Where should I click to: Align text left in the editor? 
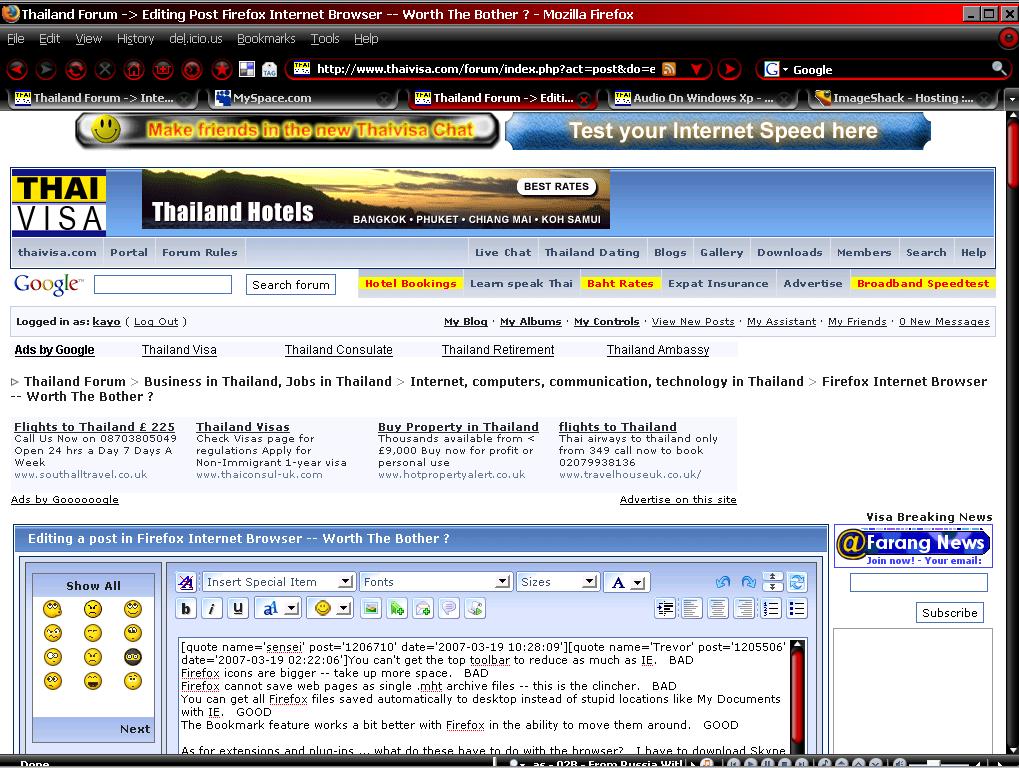pos(691,609)
